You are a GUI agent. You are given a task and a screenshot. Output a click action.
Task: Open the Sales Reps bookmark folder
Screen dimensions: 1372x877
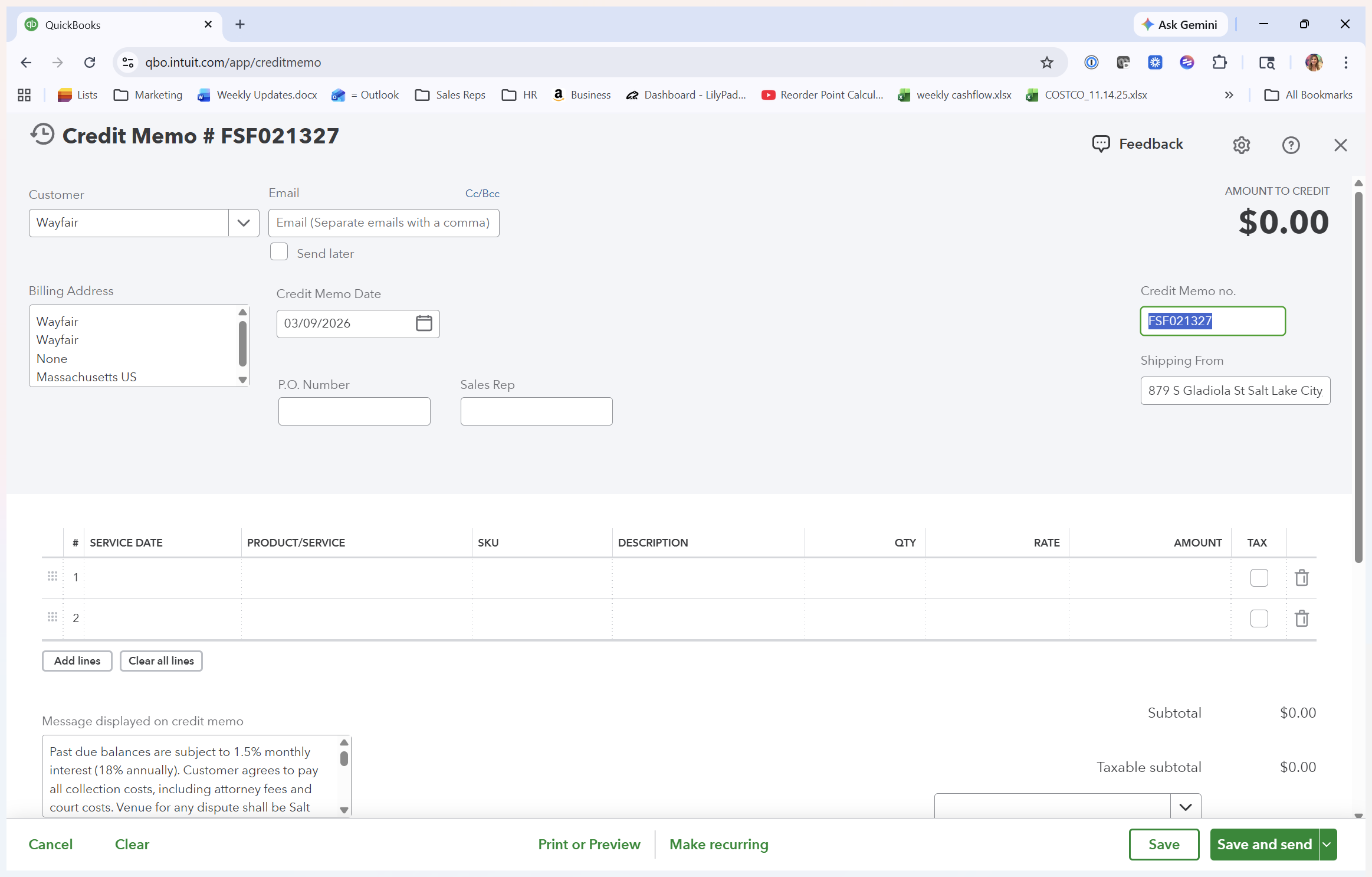pyautogui.click(x=451, y=95)
